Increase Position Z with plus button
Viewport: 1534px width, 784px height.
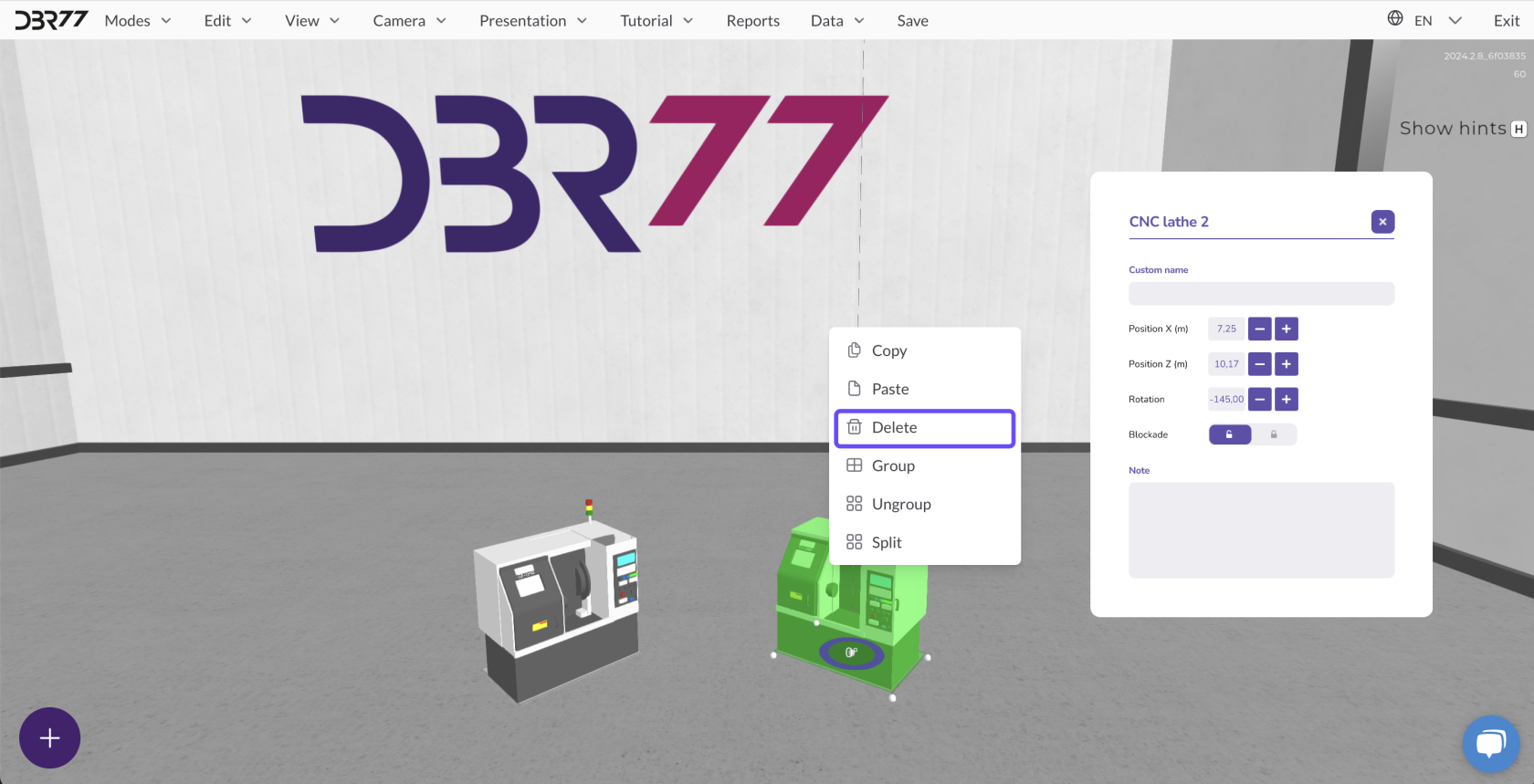(1286, 364)
